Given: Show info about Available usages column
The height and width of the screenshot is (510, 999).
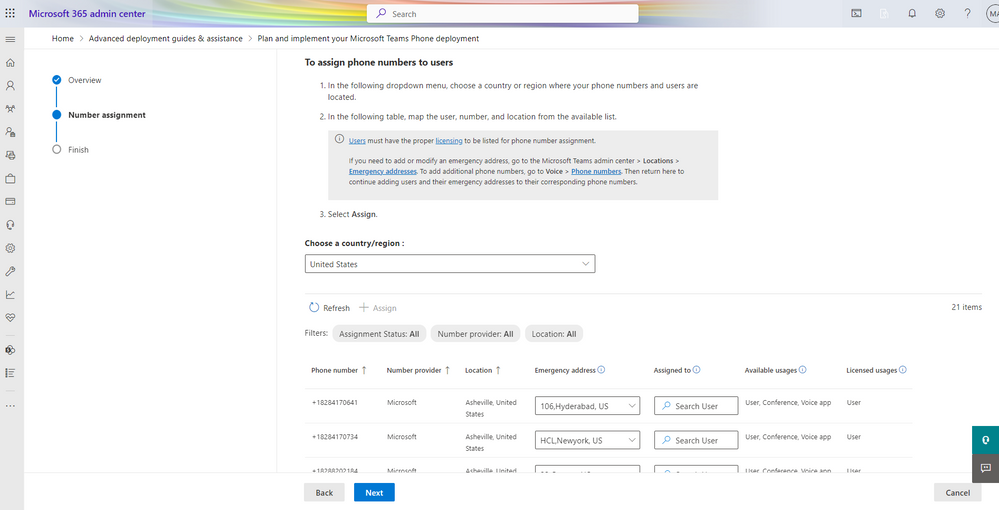Looking at the screenshot, I should [802, 370].
